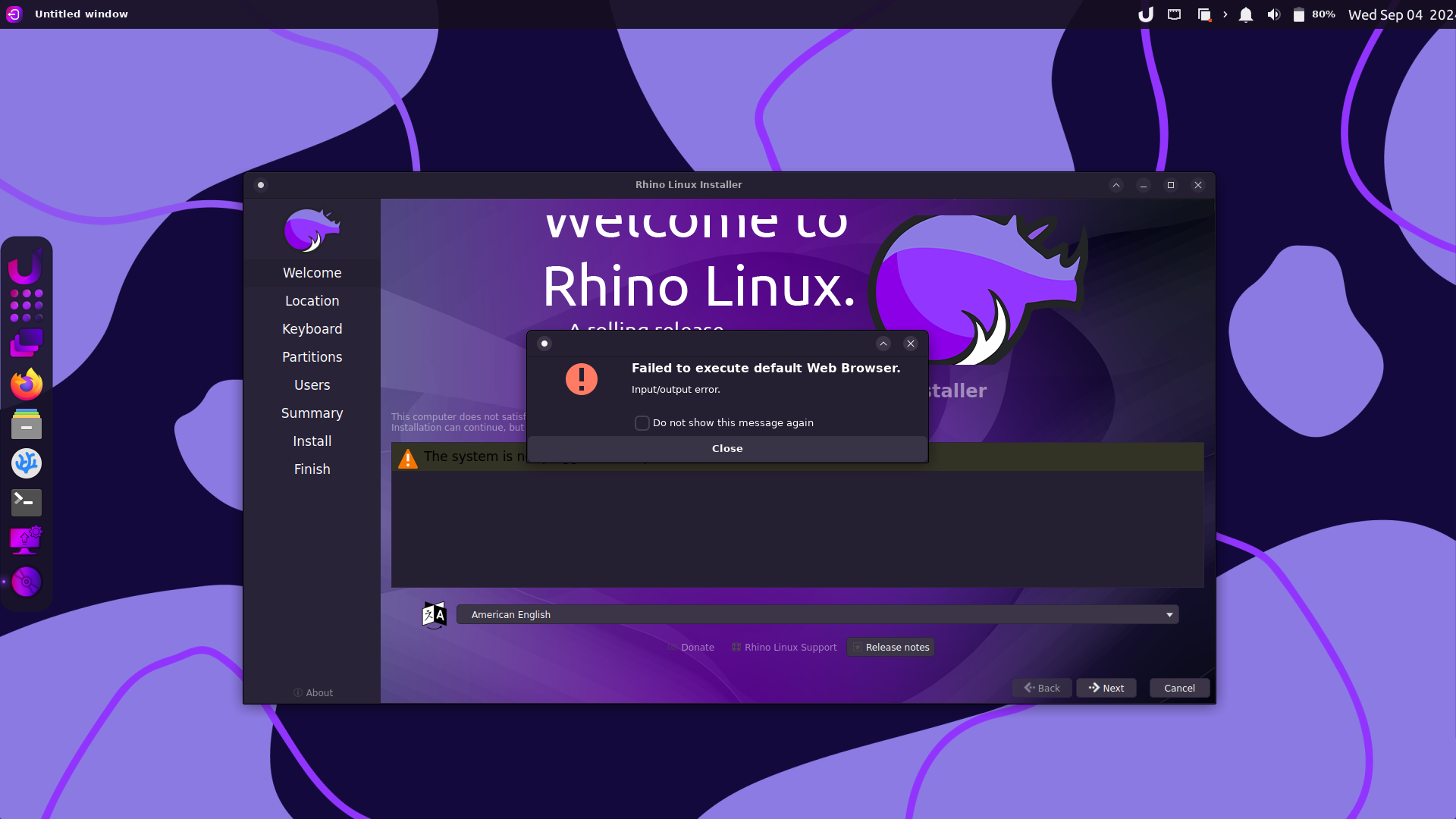1456x819 pixels.
Task: Close the web browser error dialog
Action: (x=727, y=449)
